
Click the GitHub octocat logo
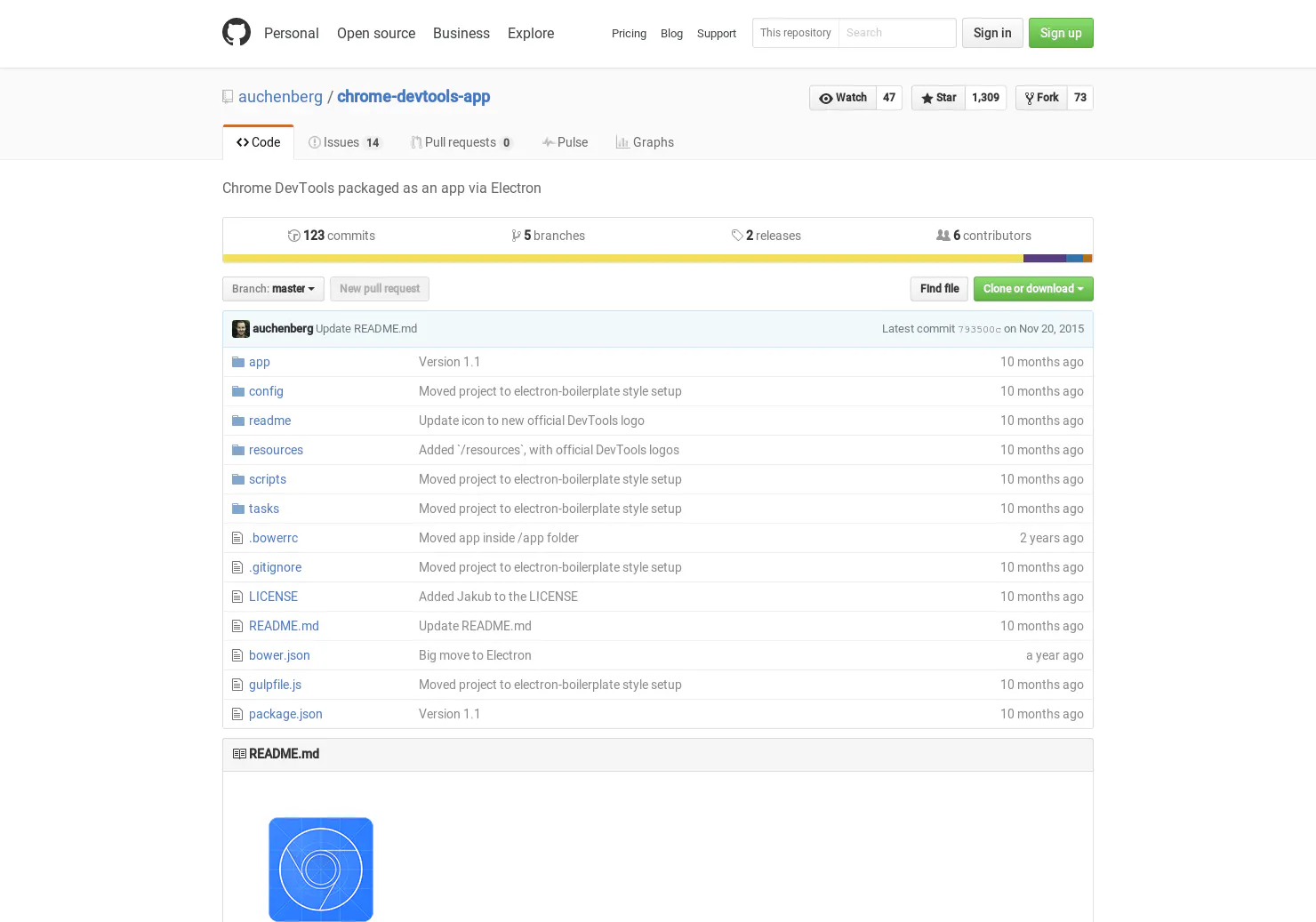[x=237, y=32]
